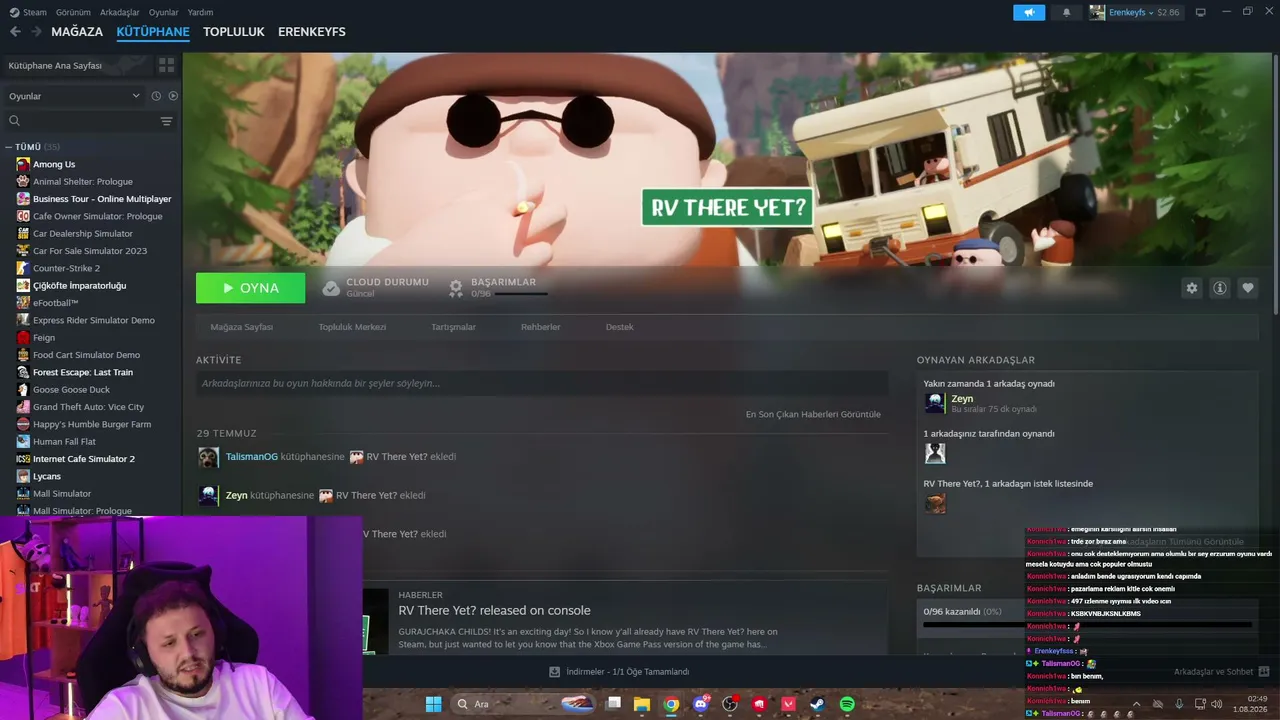Open the Oyunlar menu in menu bar

pyautogui.click(x=164, y=12)
